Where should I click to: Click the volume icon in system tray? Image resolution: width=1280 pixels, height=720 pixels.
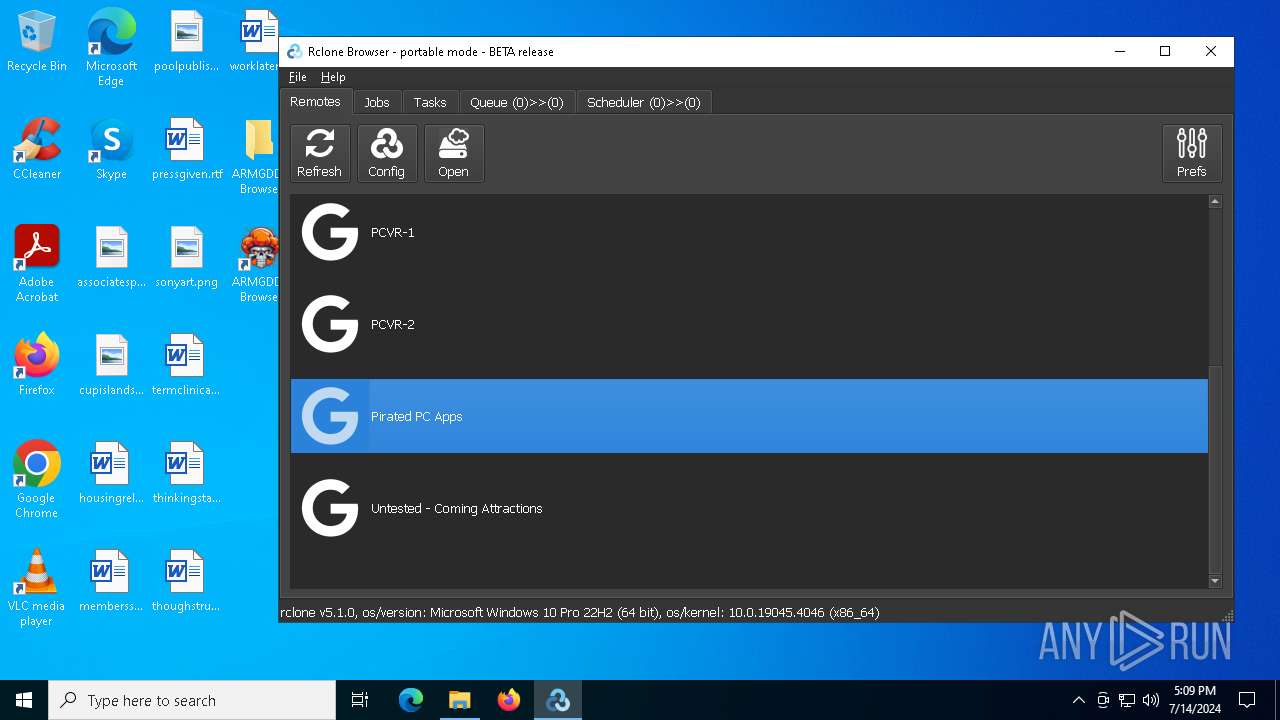pyautogui.click(x=1151, y=700)
